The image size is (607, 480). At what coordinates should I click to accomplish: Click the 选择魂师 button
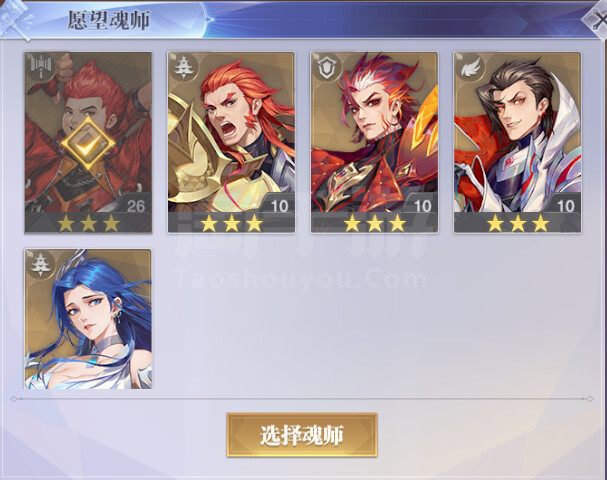click(x=302, y=435)
